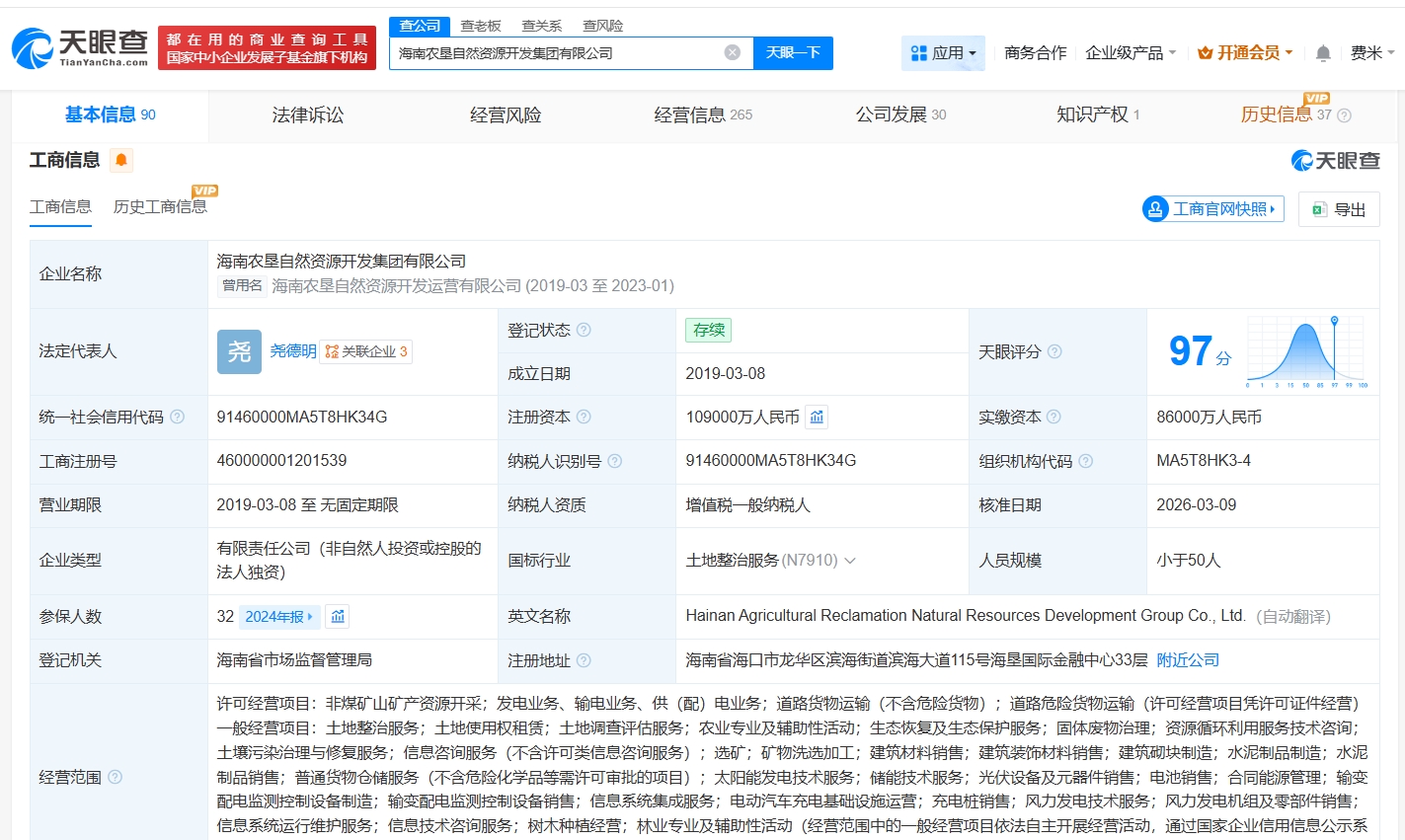Click the help icon beside 天眼评分
The height and width of the screenshot is (840, 1405).
[1054, 351]
